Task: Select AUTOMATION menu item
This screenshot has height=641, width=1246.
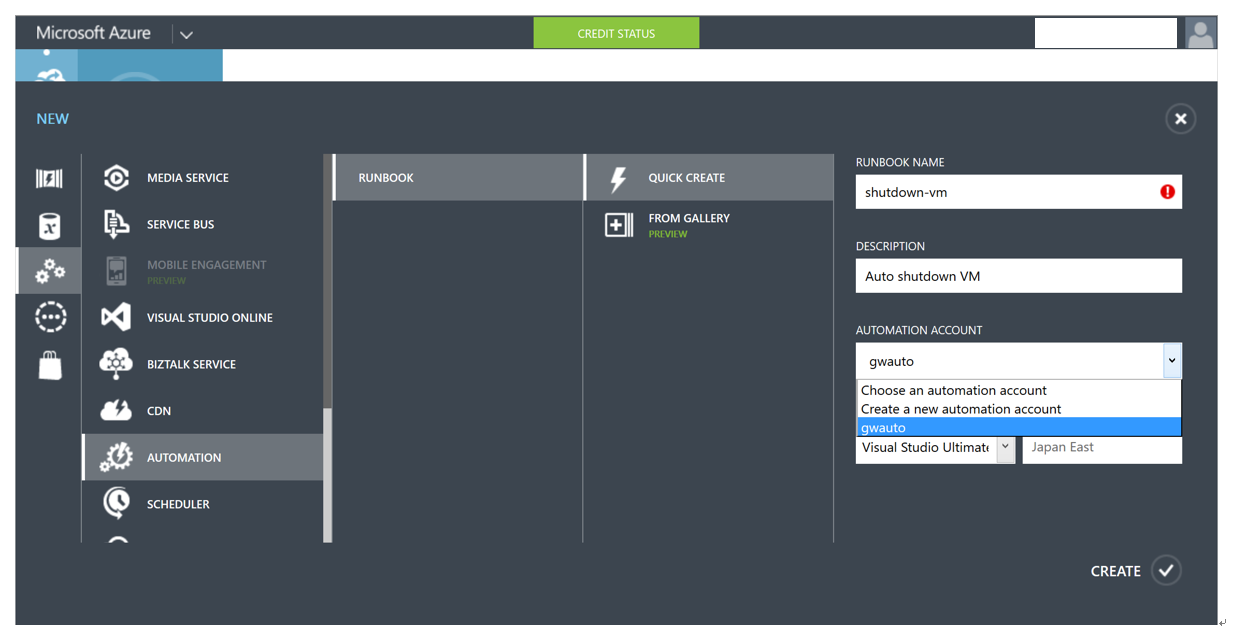Action: pyautogui.click(x=203, y=457)
